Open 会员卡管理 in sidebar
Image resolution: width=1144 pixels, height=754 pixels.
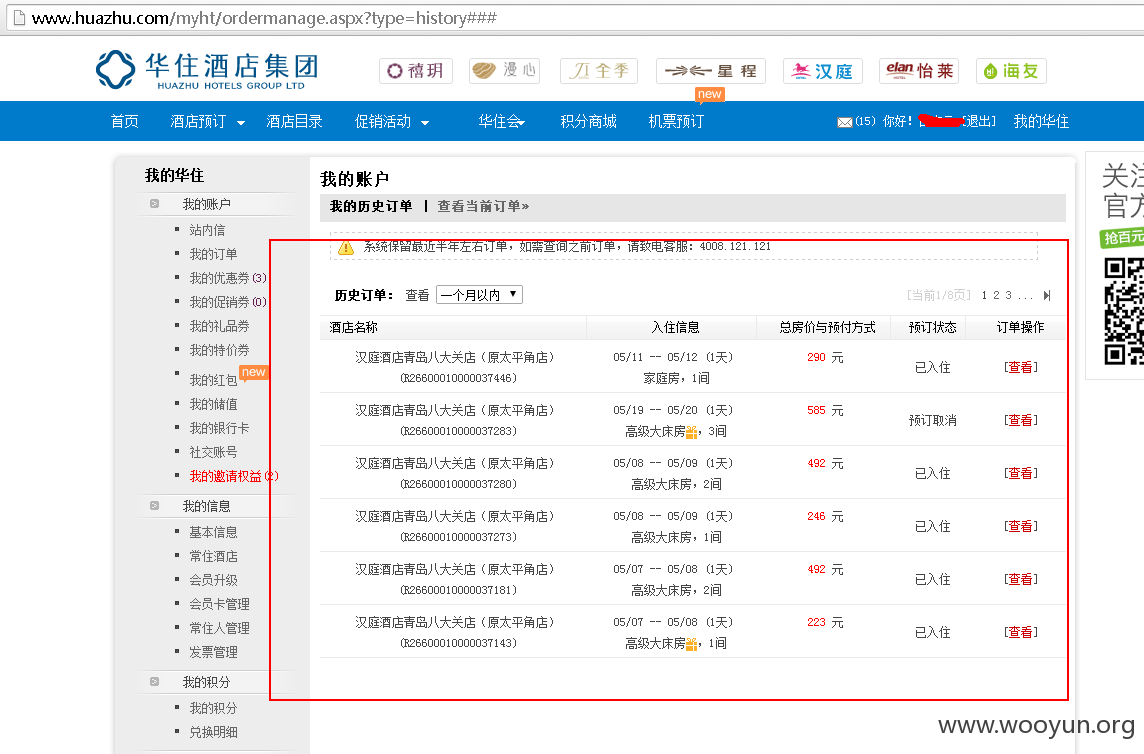[x=219, y=604]
